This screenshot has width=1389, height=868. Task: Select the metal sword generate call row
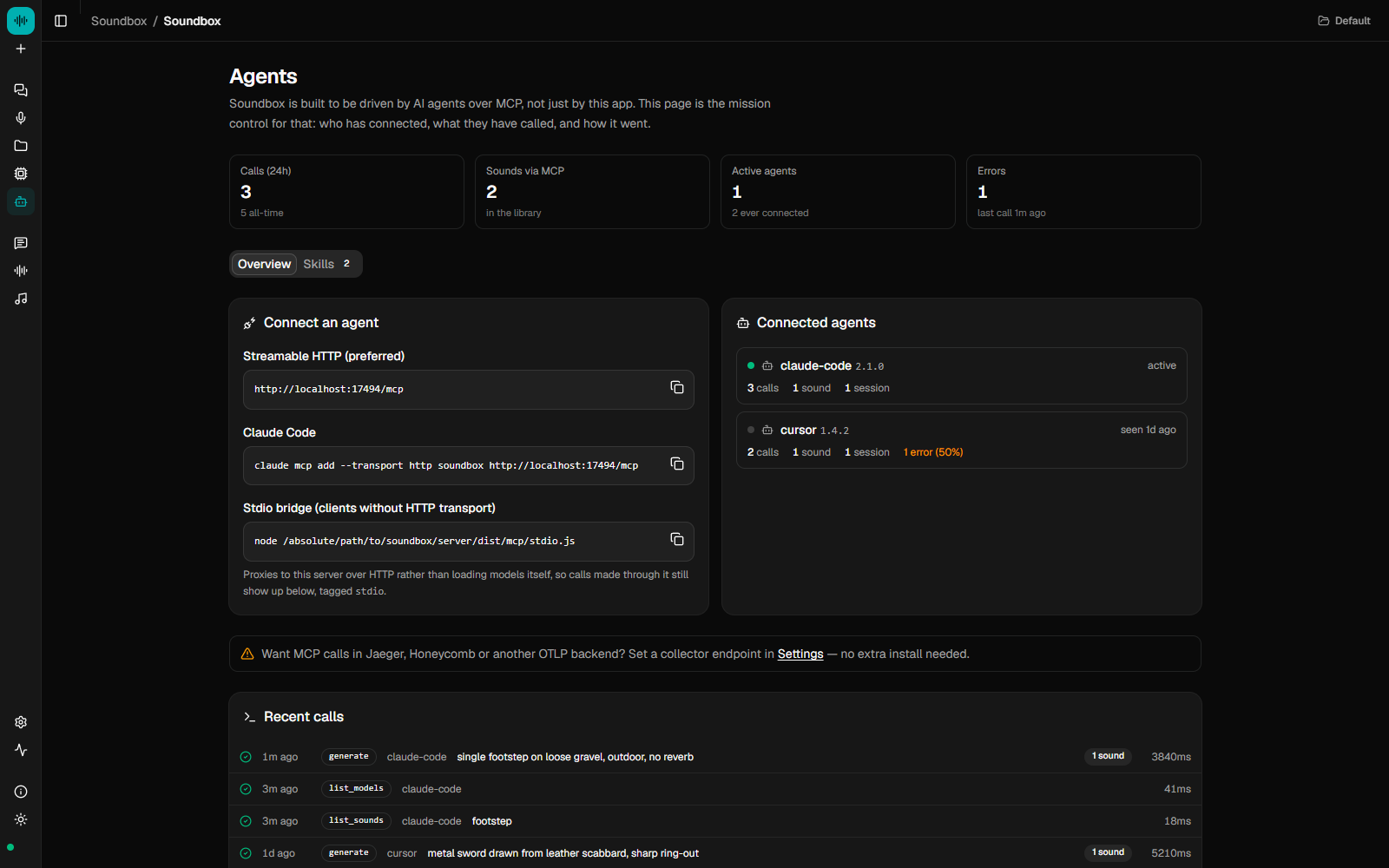[x=715, y=853]
